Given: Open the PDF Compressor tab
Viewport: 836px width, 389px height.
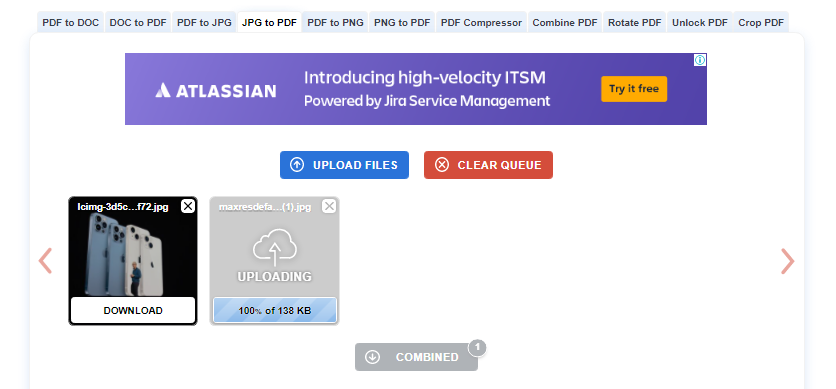Looking at the screenshot, I should coord(481,22).
